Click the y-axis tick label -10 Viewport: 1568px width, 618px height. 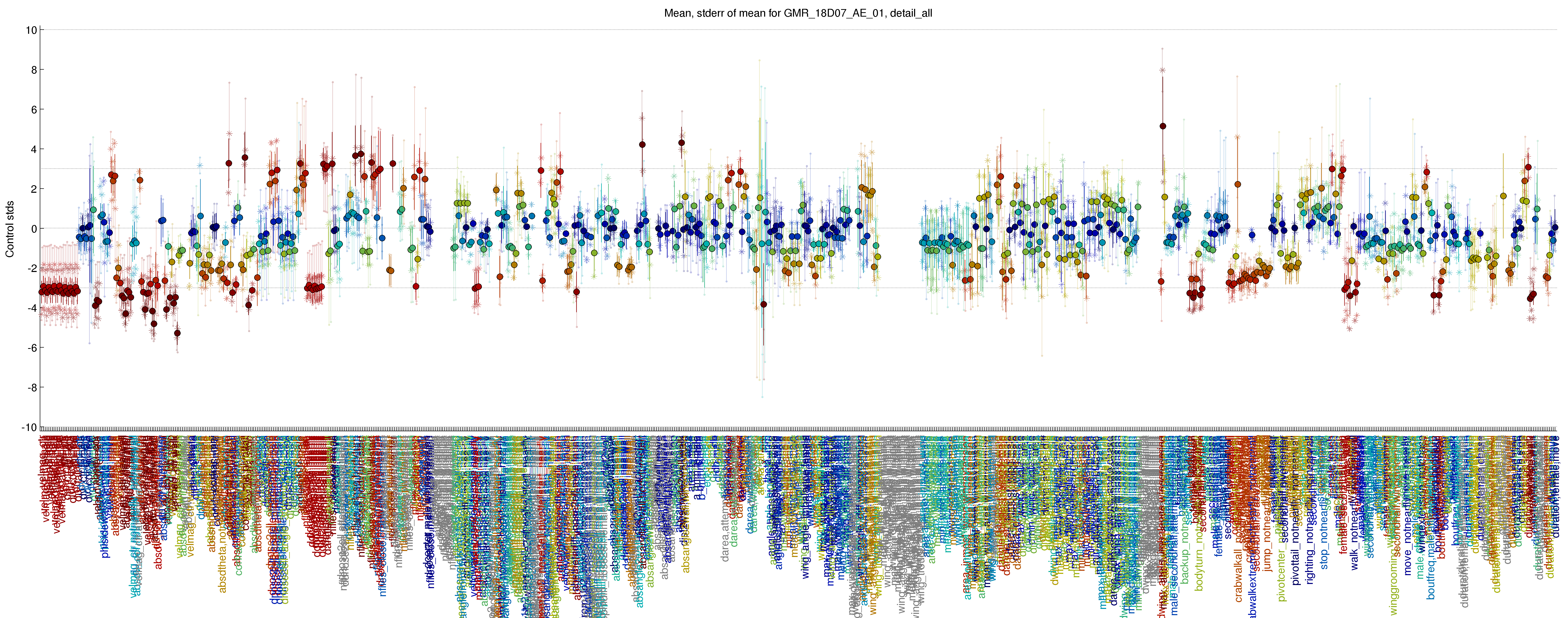click(29, 428)
